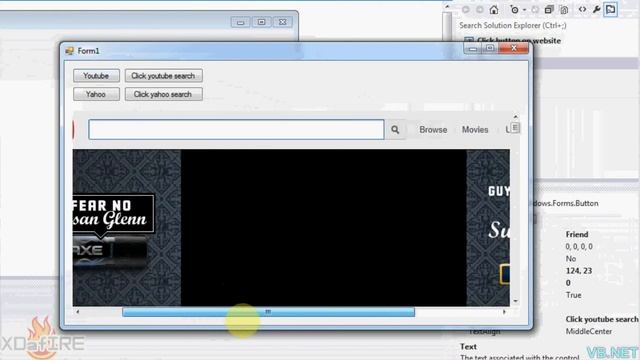The height and width of the screenshot is (360, 640).
Task: Click the Pending Changes Filter clock icon
Action: pos(514,10)
